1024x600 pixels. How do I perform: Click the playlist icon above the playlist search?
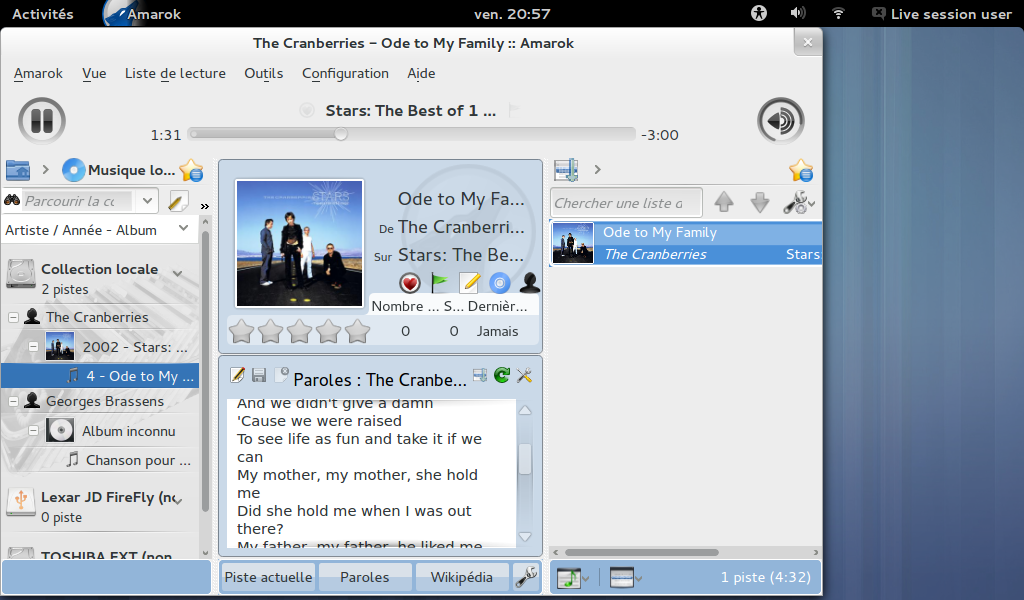click(566, 170)
